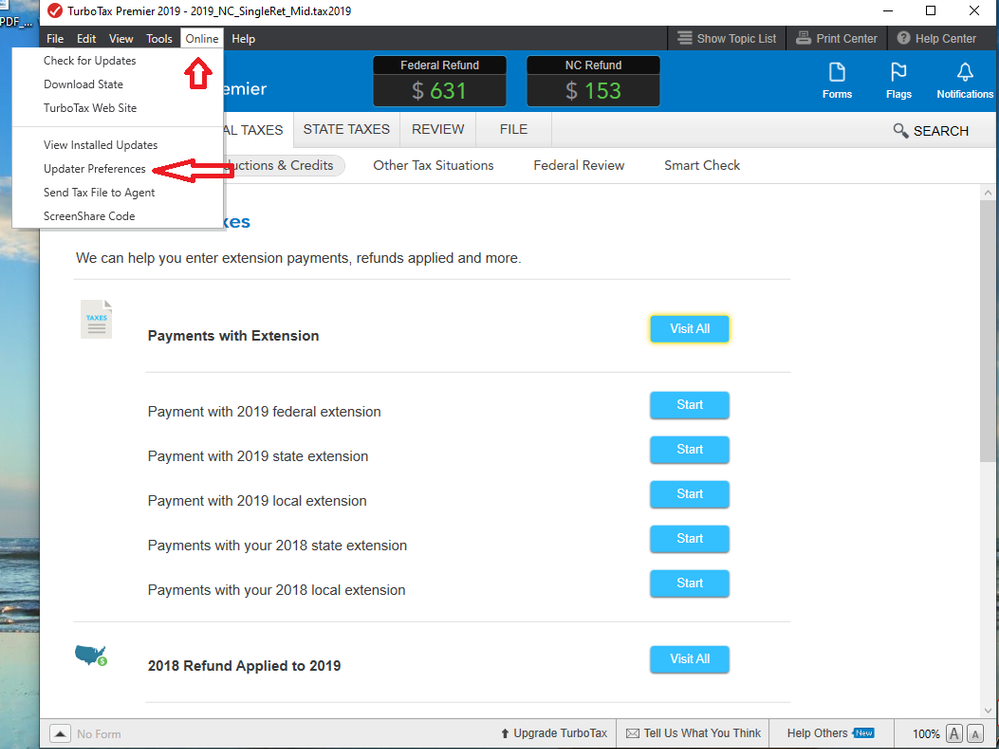Viewport: 999px width, 749px height.
Task: Click the Federal Refund amount box
Action: [x=440, y=81]
